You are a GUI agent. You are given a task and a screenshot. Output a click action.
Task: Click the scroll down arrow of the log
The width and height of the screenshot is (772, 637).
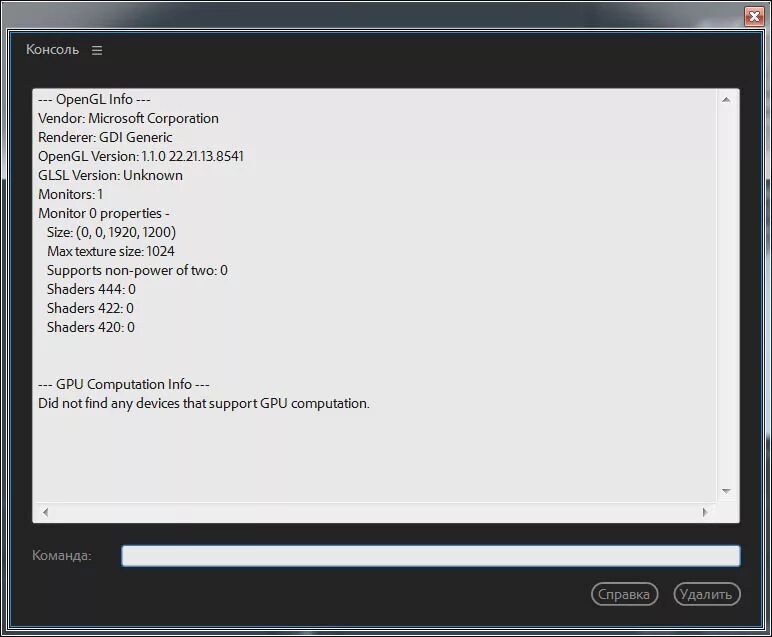726,491
